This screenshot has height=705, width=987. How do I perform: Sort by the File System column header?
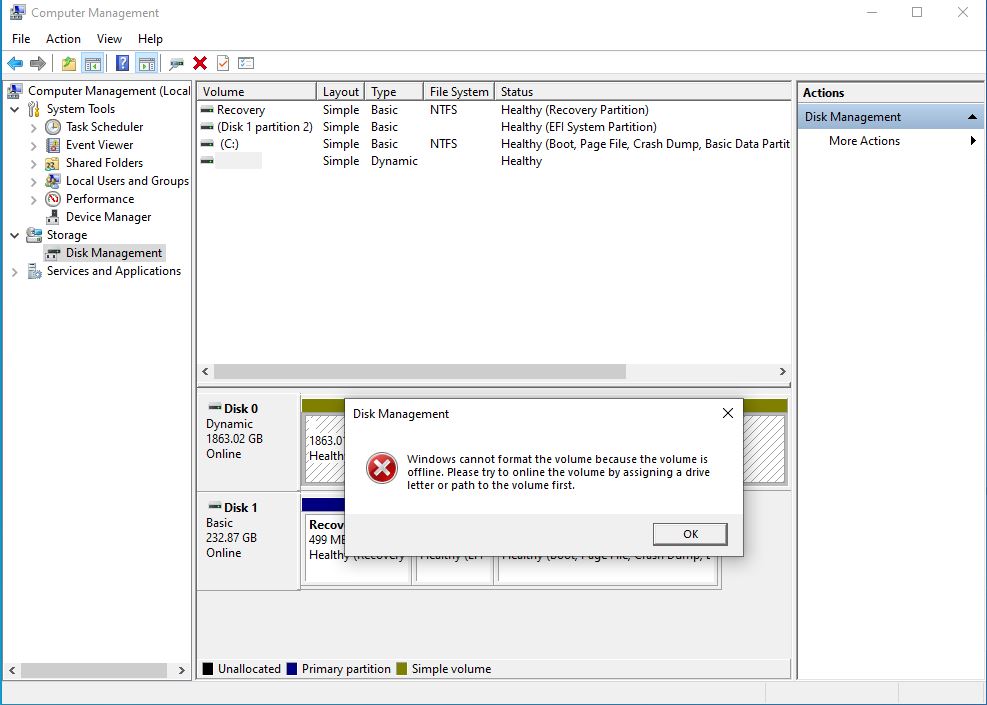pyautogui.click(x=459, y=91)
